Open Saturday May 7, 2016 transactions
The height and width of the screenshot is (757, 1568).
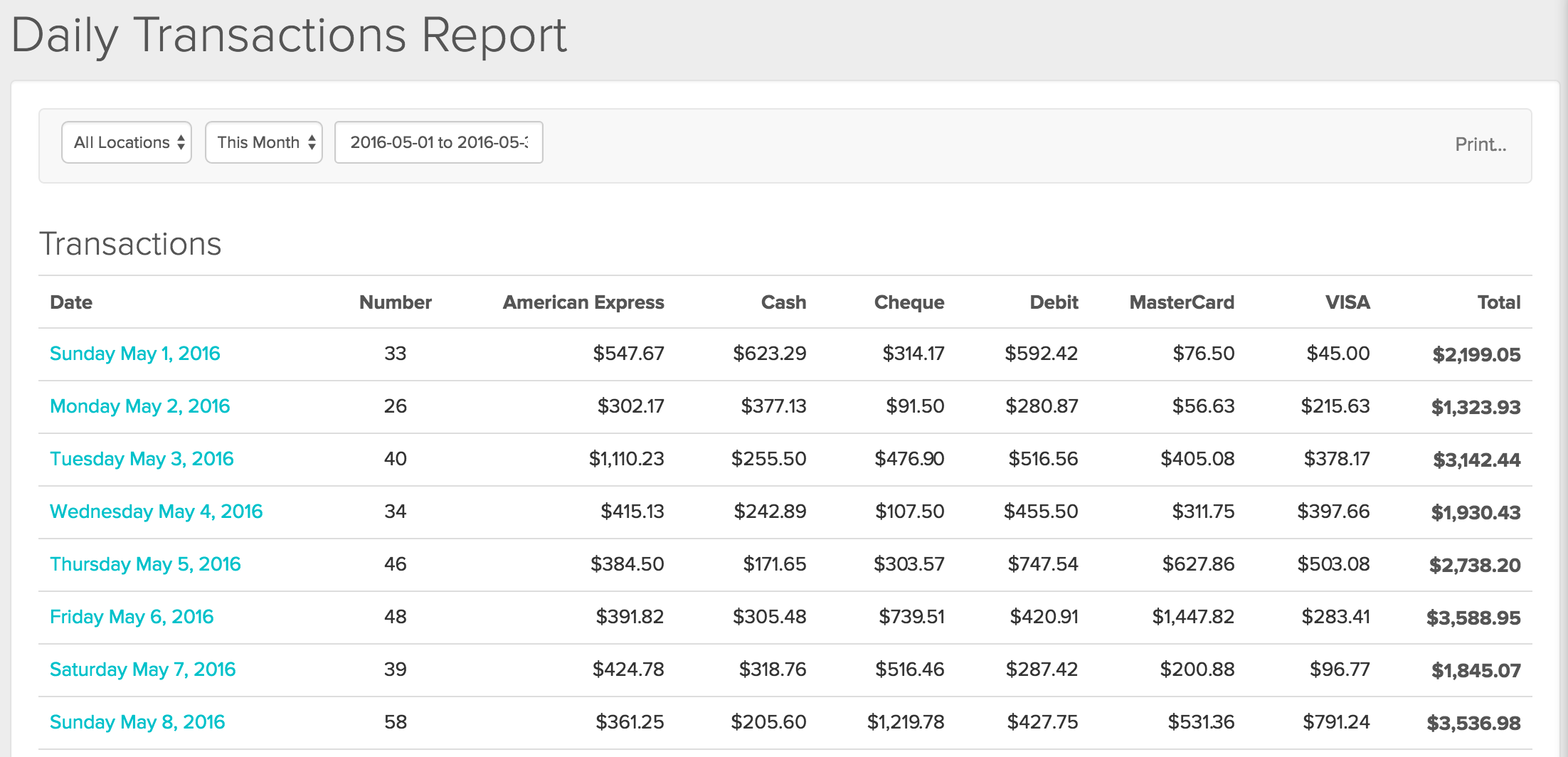click(x=143, y=669)
